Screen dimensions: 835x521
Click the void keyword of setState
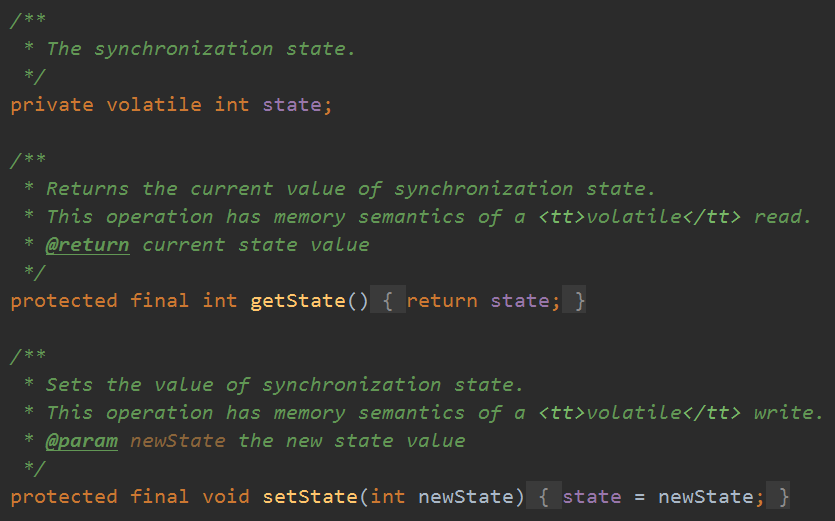(225, 496)
